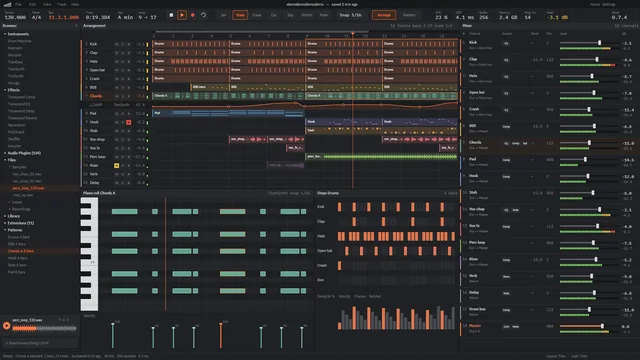Stop playback with the Stop button
The width and height of the screenshot is (640, 360).
[x=171, y=15]
